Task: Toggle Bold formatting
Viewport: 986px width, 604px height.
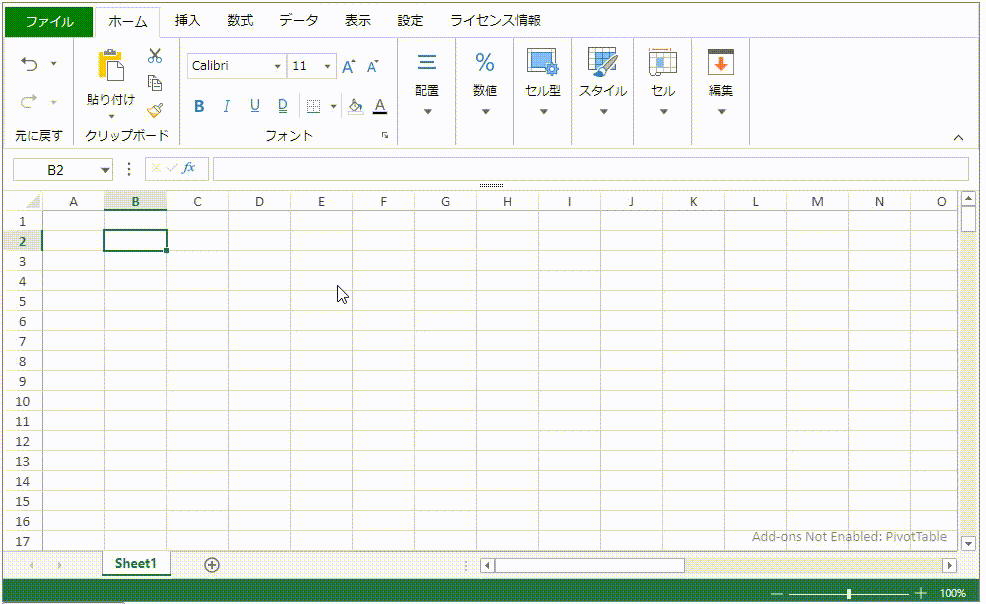Action: tap(199, 106)
